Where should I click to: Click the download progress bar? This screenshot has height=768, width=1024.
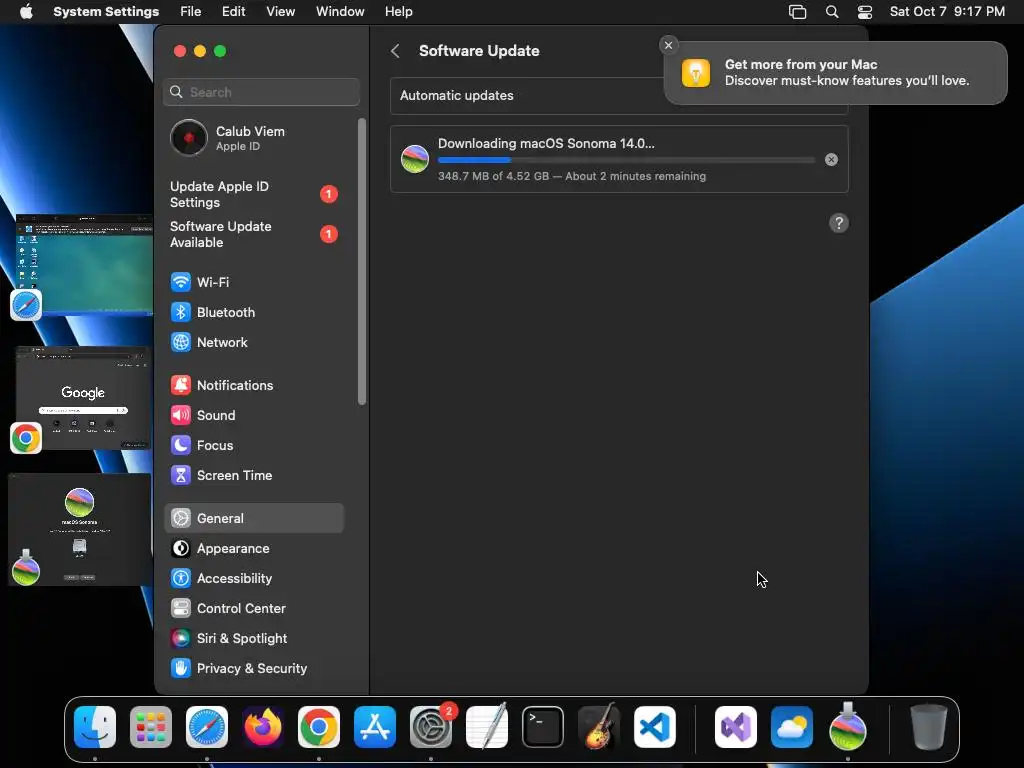point(626,160)
